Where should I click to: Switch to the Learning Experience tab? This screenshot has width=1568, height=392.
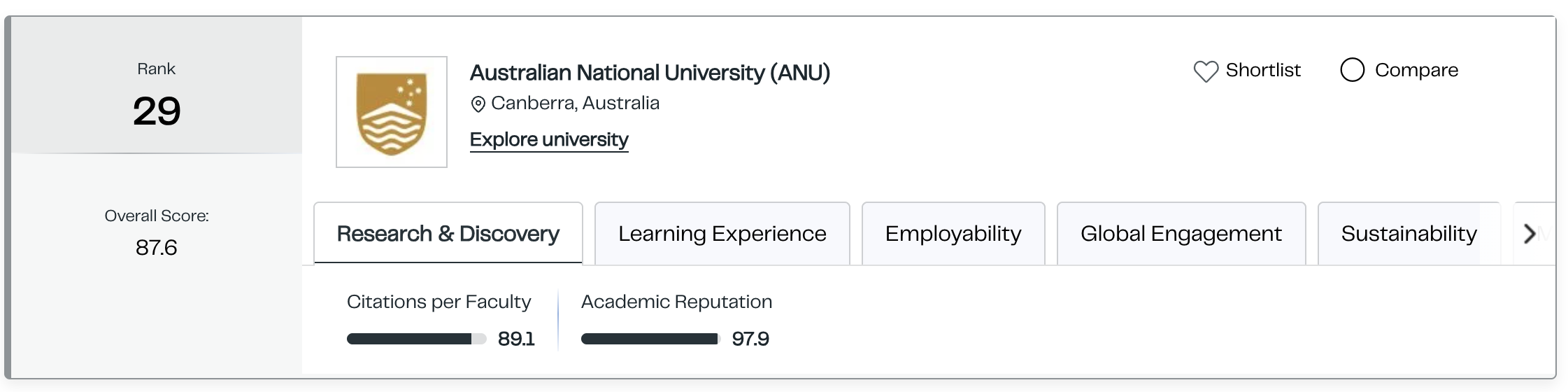722,234
